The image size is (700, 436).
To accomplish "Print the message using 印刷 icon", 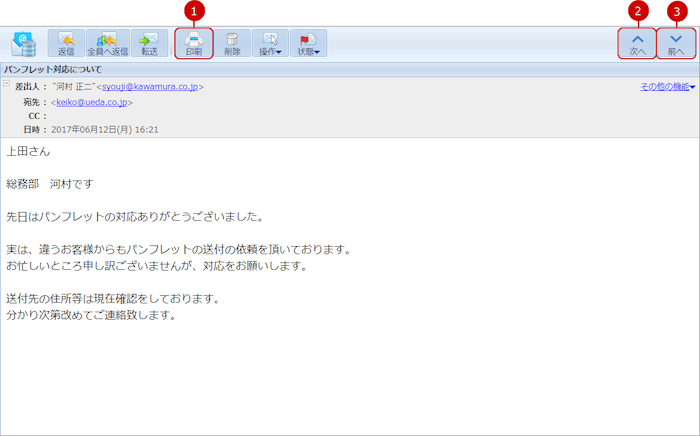I will (194, 43).
